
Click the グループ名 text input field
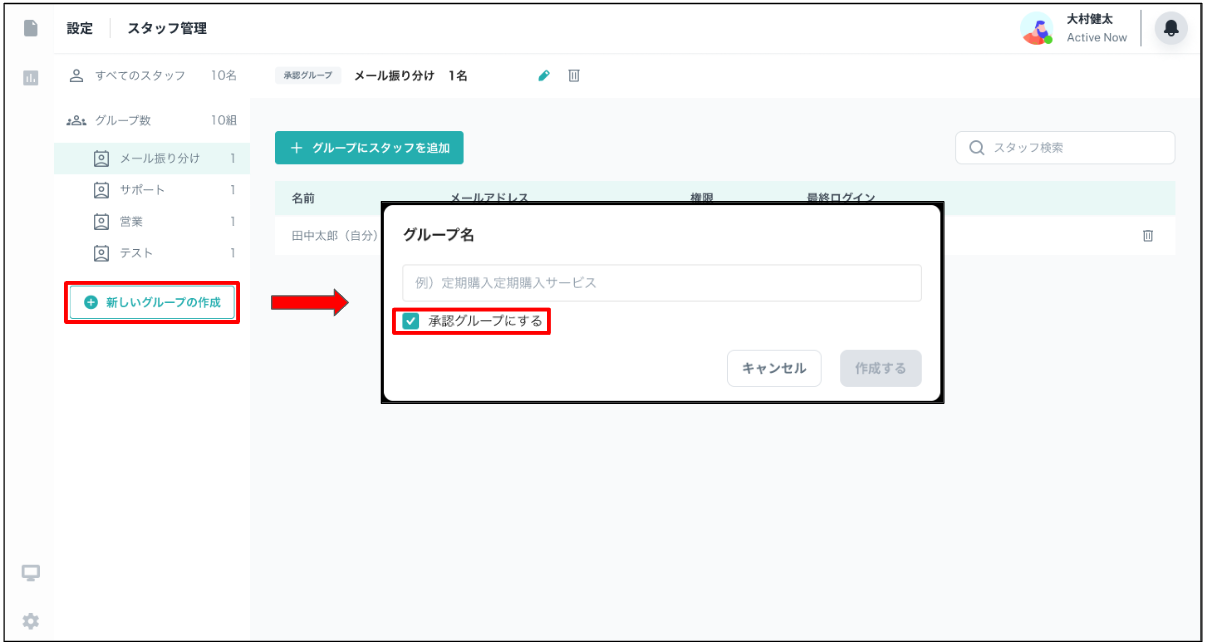click(661, 283)
